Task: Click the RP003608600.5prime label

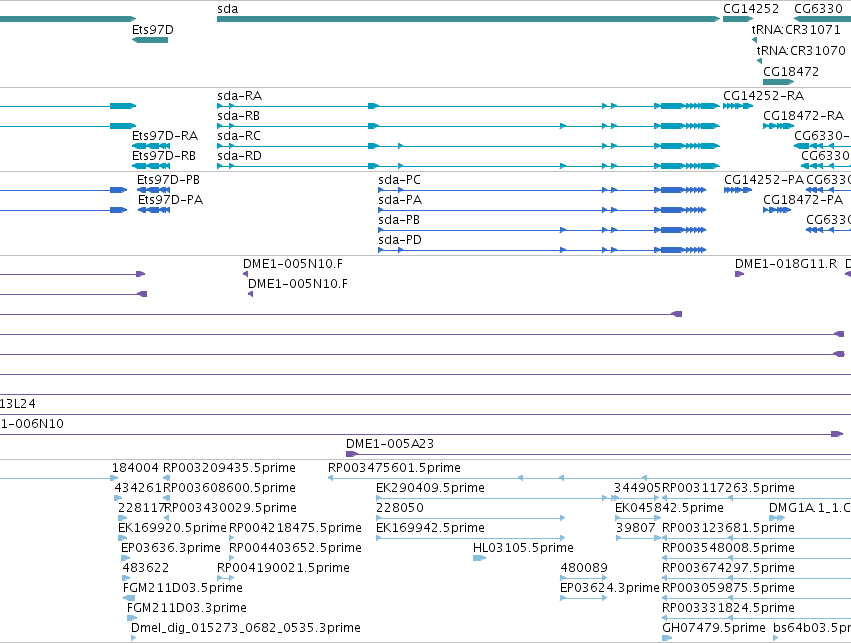Action: (229, 488)
